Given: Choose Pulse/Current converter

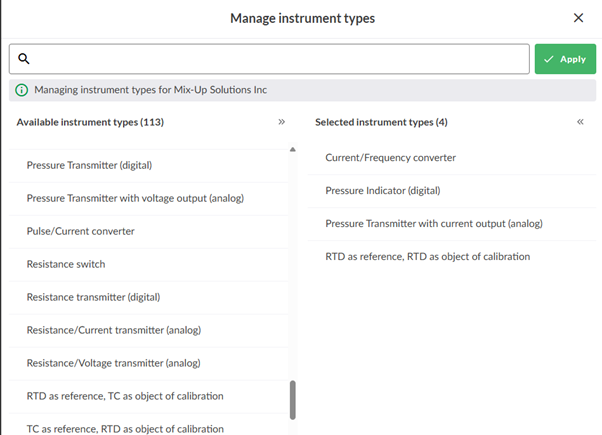Looking at the screenshot, I should pos(80,231).
